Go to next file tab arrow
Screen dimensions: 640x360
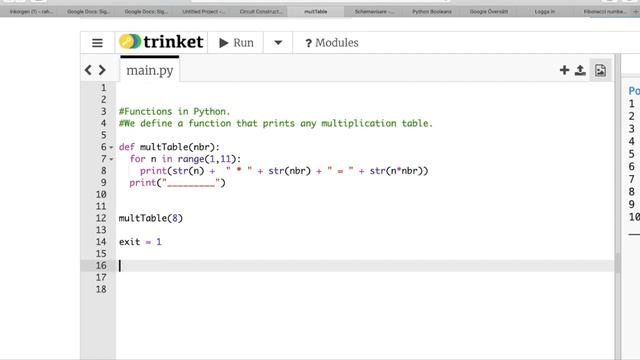click(x=102, y=70)
